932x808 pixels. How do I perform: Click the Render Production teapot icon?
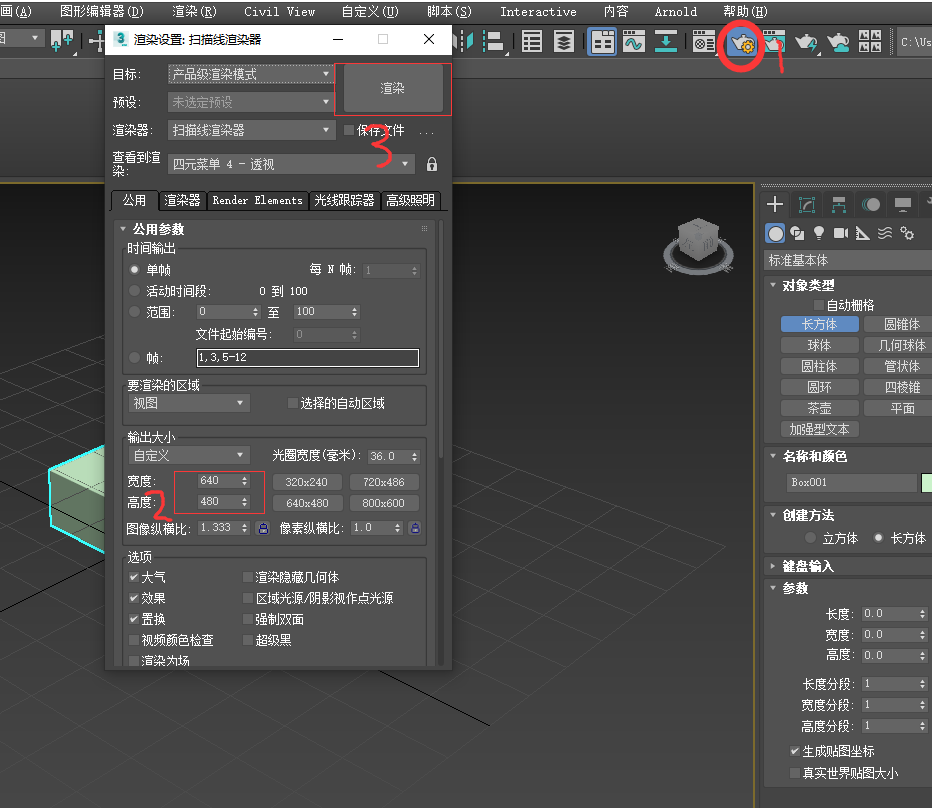click(807, 44)
